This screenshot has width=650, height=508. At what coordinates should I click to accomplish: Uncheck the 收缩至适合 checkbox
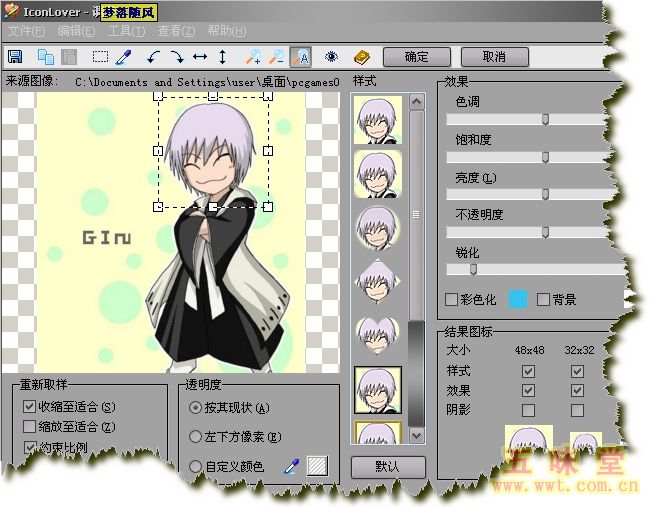point(29,407)
